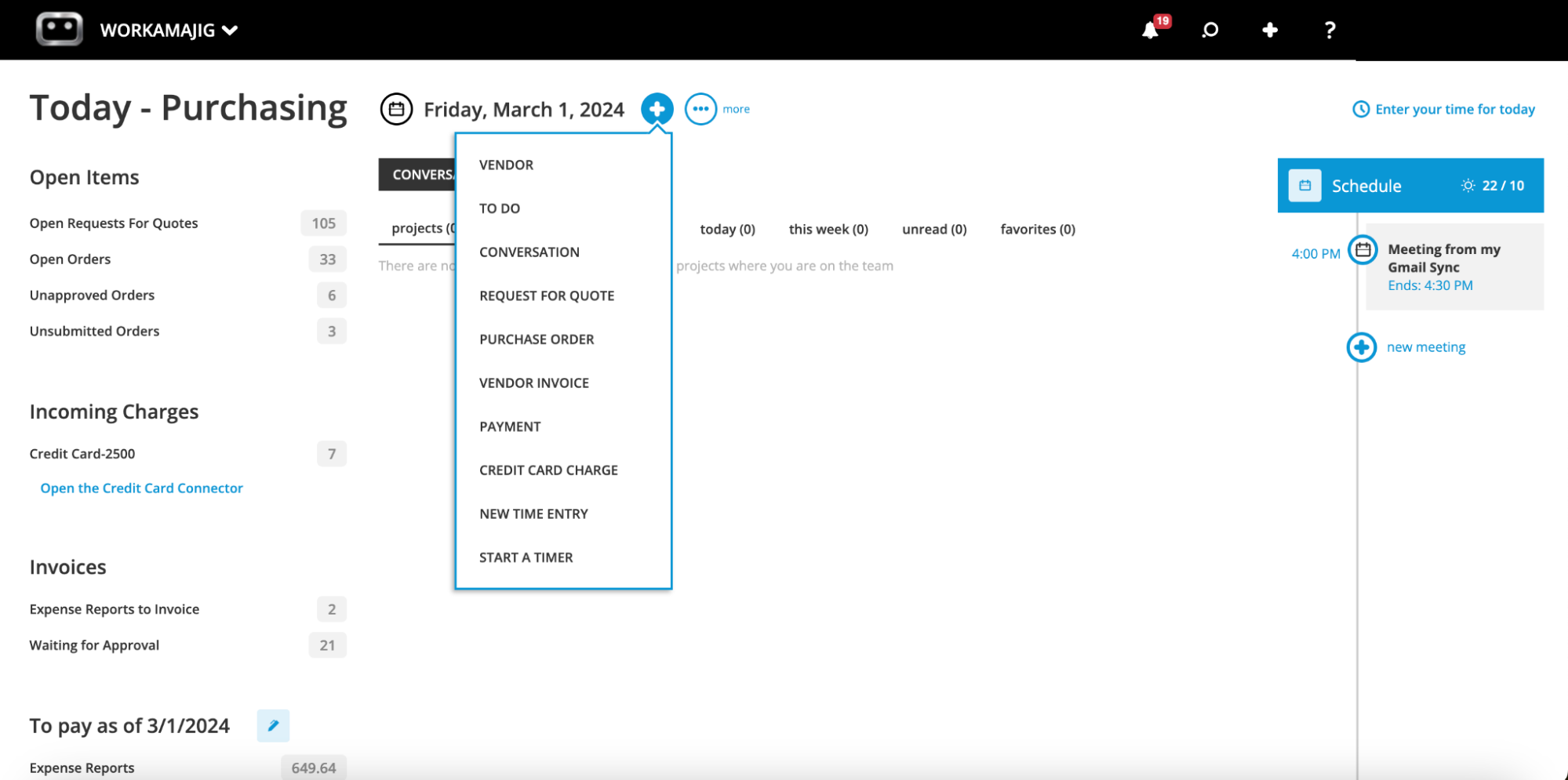Click the new meeting plus icon
This screenshot has height=780, width=1568.
pyautogui.click(x=1362, y=347)
